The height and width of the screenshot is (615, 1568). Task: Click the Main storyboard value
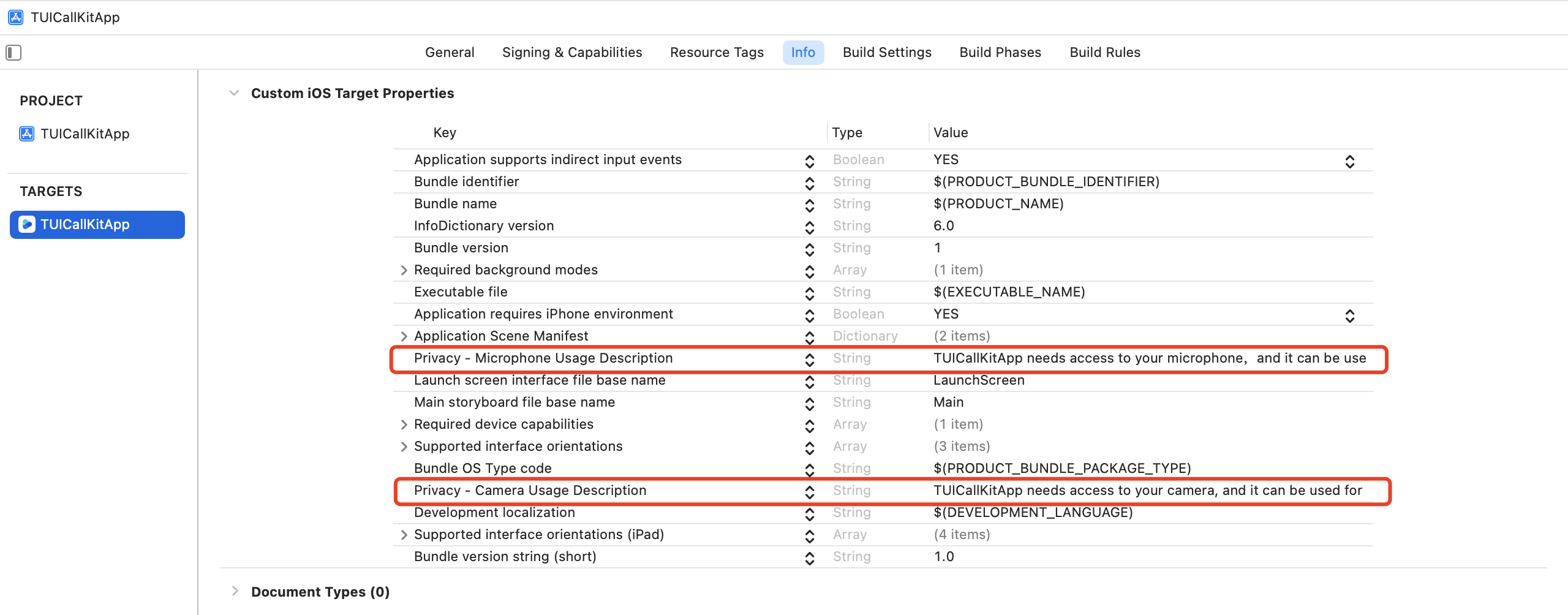949,402
